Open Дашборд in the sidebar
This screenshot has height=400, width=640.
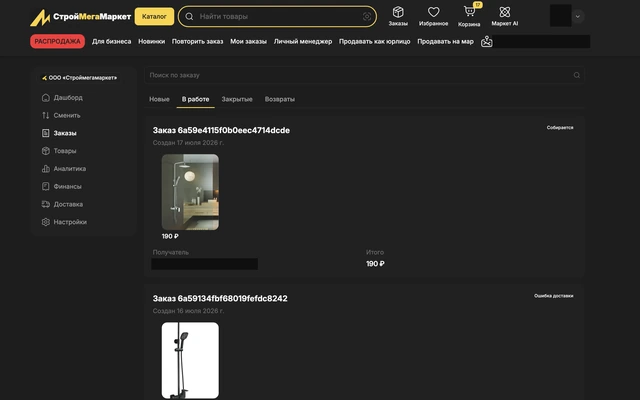point(62,98)
